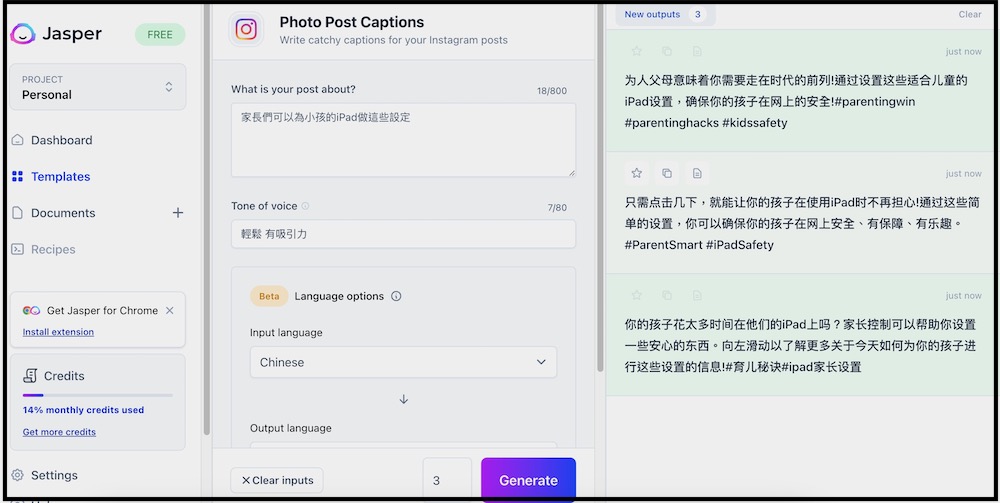Click the Get more credits link
The width and height of the screenshot is (1000, 503).
click(x=59, y=432)
